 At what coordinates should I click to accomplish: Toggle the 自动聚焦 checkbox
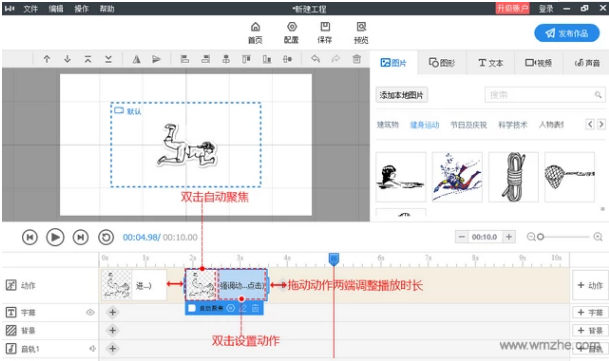191,308
